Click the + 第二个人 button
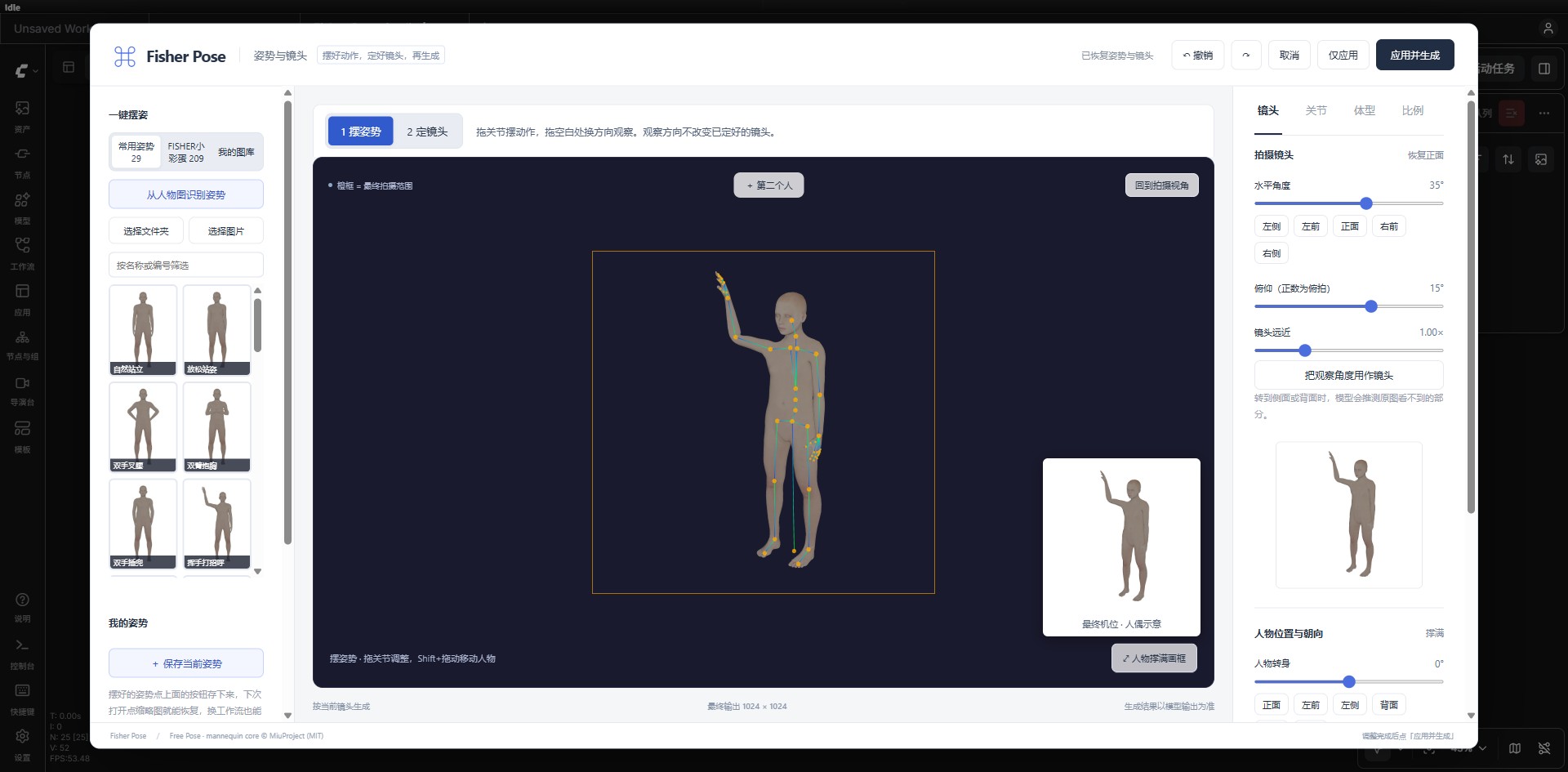Screen dimensions: 1568x772 coord(768,185)
